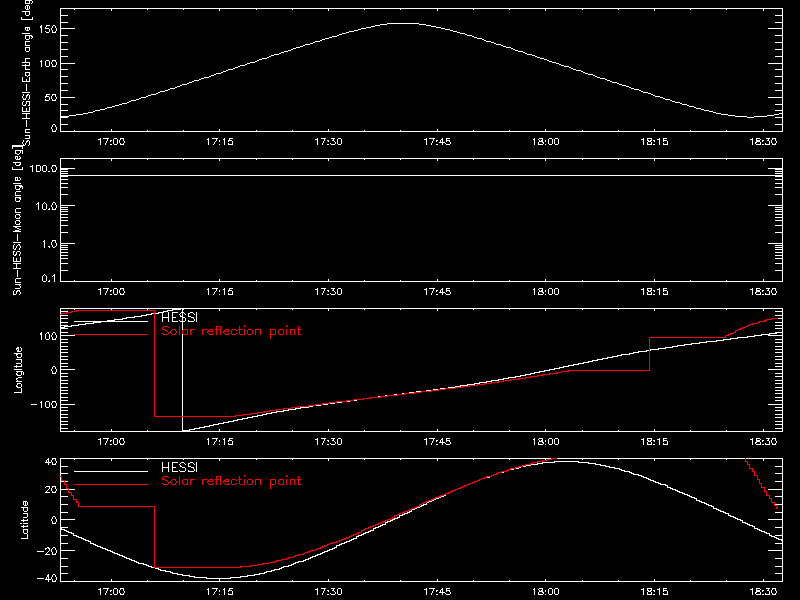800x600 pixels.
Task: Click the 100 tick on Longitude axis
Action: (48, 336)
